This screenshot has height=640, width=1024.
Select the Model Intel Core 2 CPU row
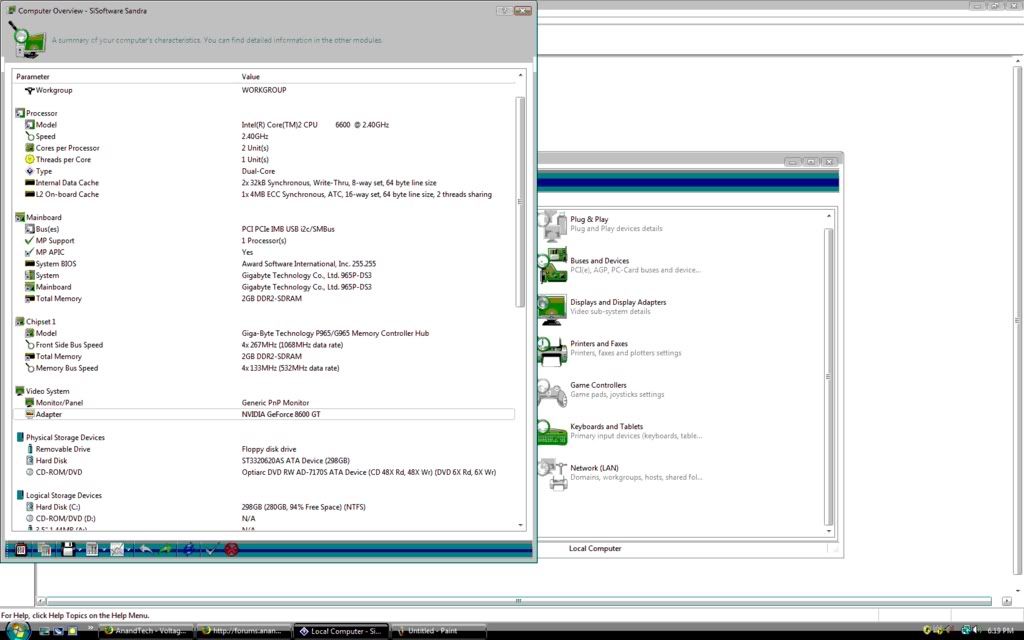click(264, 125)
